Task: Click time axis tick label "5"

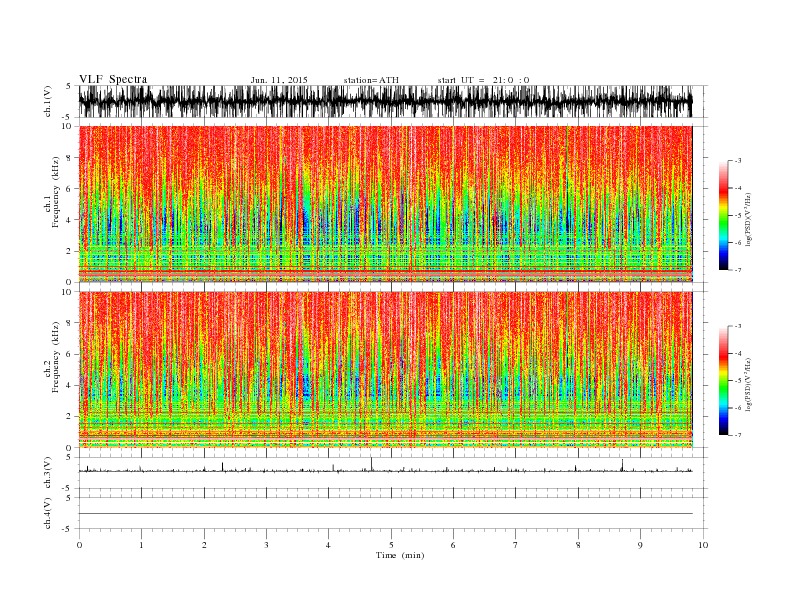Action: pyautogui.click(x=391, y=545)
